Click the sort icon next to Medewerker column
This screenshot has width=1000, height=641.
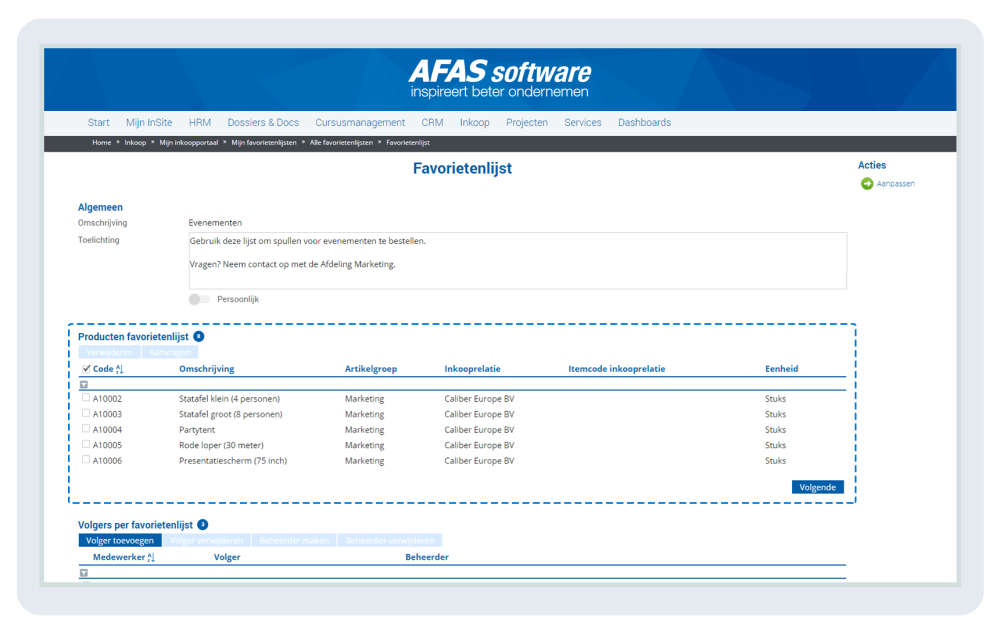[x=149, y=556]
